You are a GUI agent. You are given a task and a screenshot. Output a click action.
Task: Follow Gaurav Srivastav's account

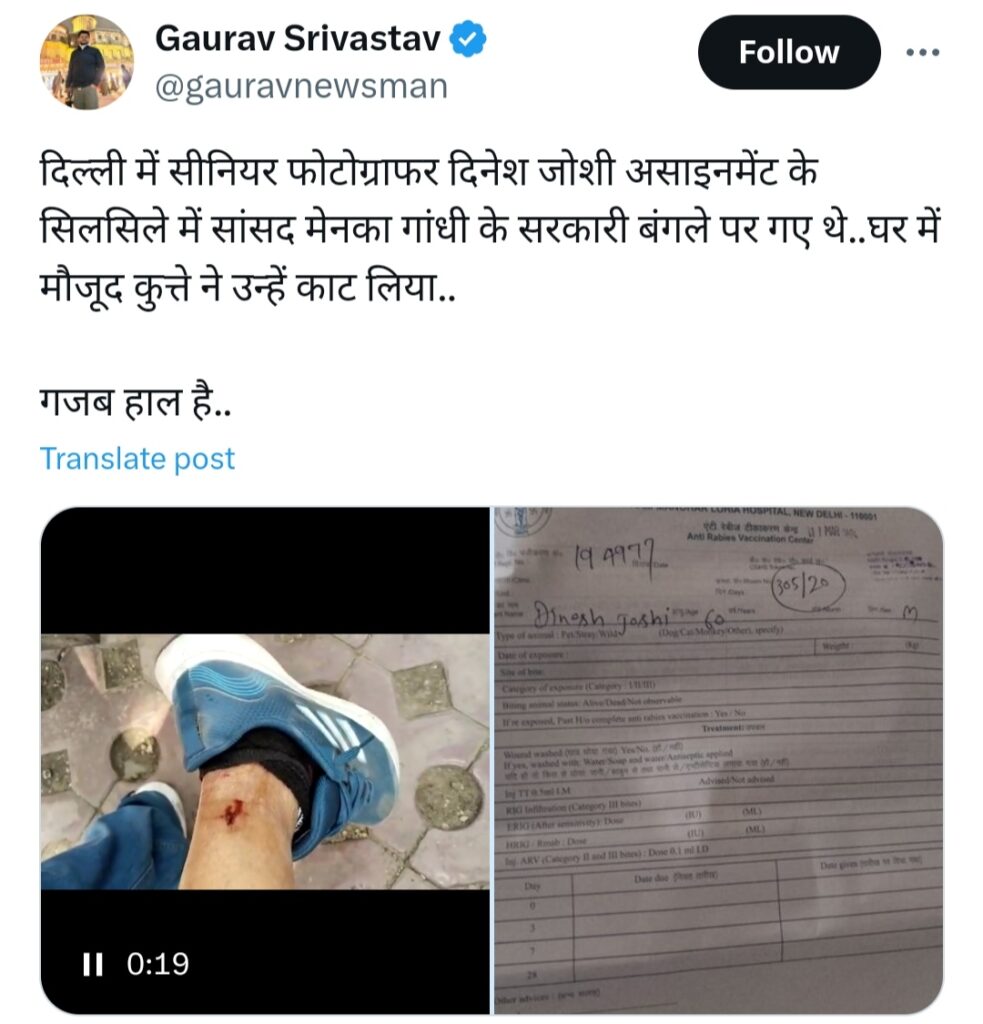pos(788,52)
